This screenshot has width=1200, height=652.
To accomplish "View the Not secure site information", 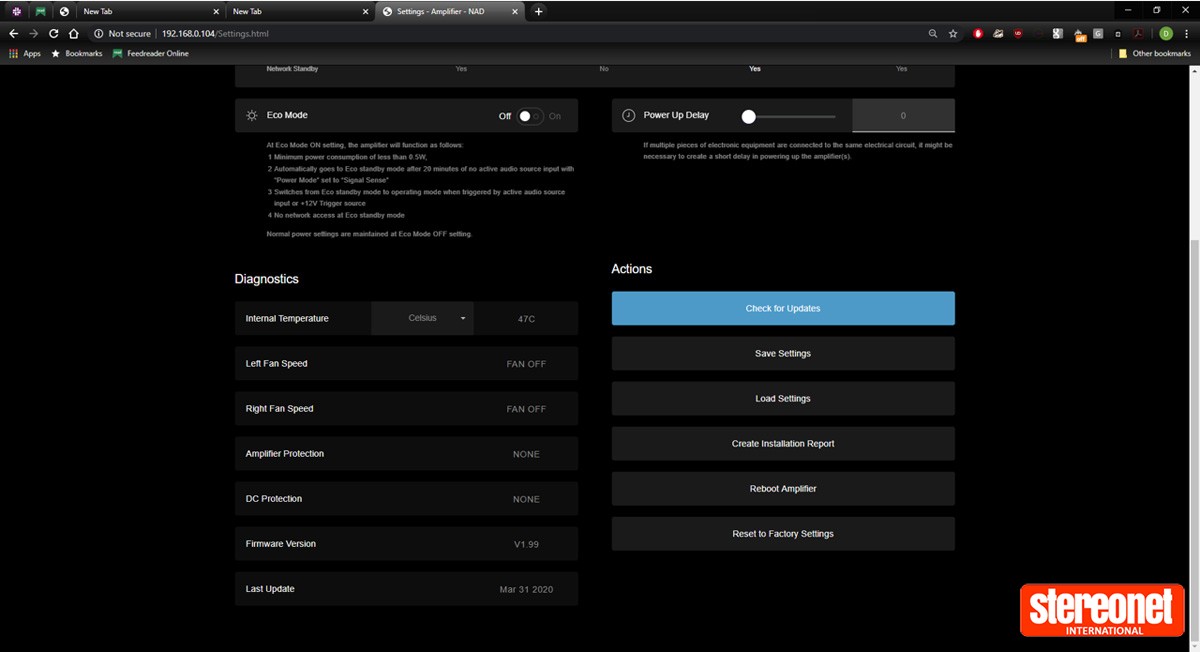I will tap(123, 33).
